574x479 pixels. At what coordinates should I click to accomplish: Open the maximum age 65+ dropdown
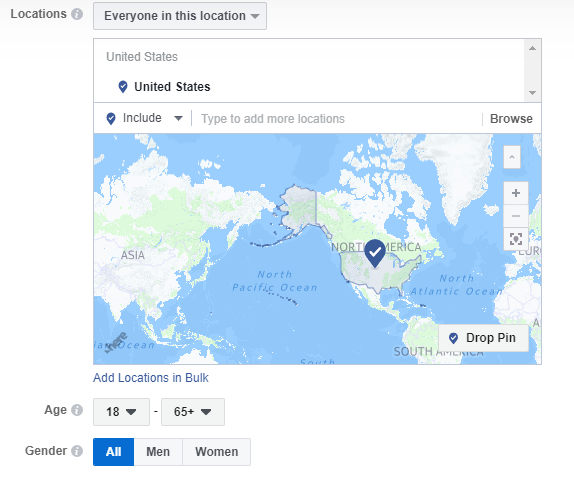point(193,412)
